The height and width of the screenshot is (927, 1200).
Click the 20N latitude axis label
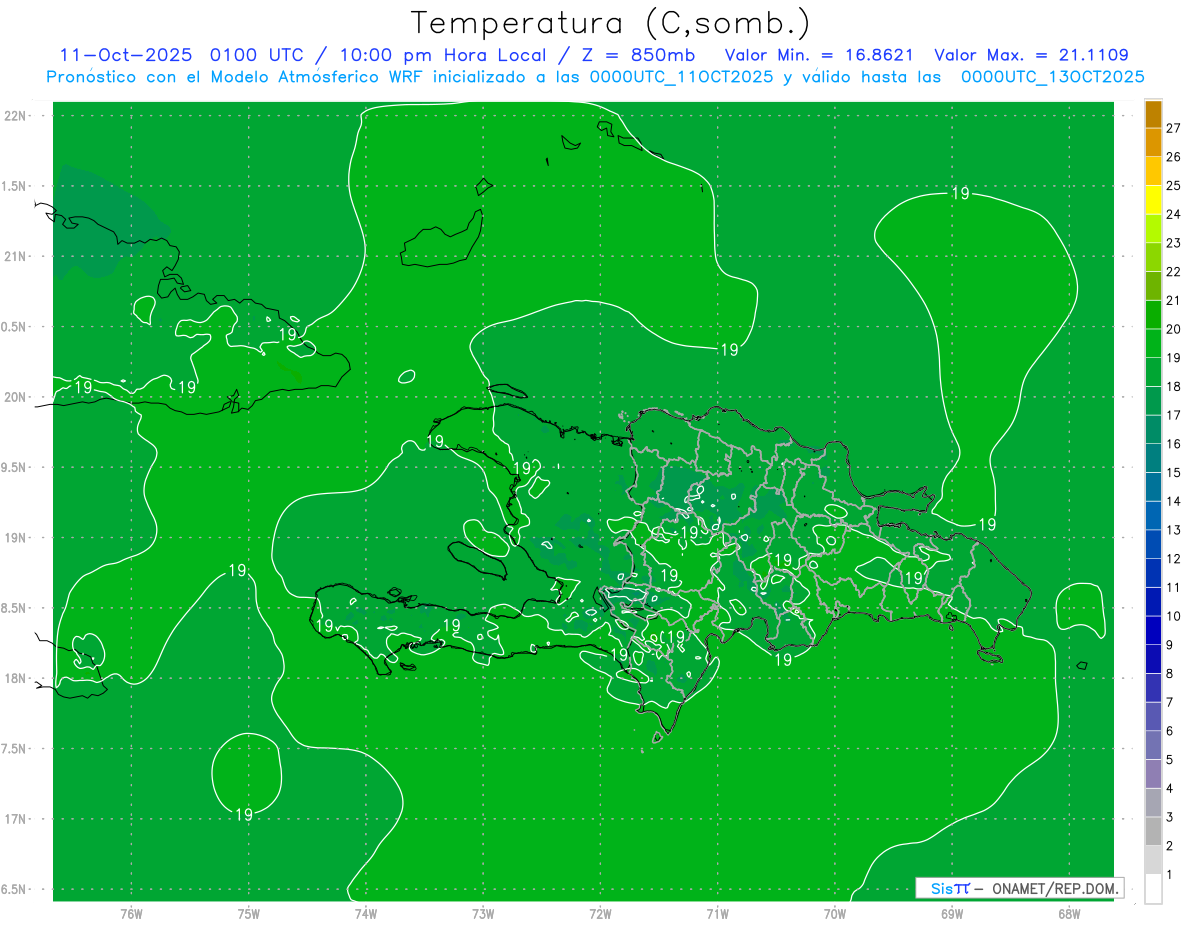point(16,397)
